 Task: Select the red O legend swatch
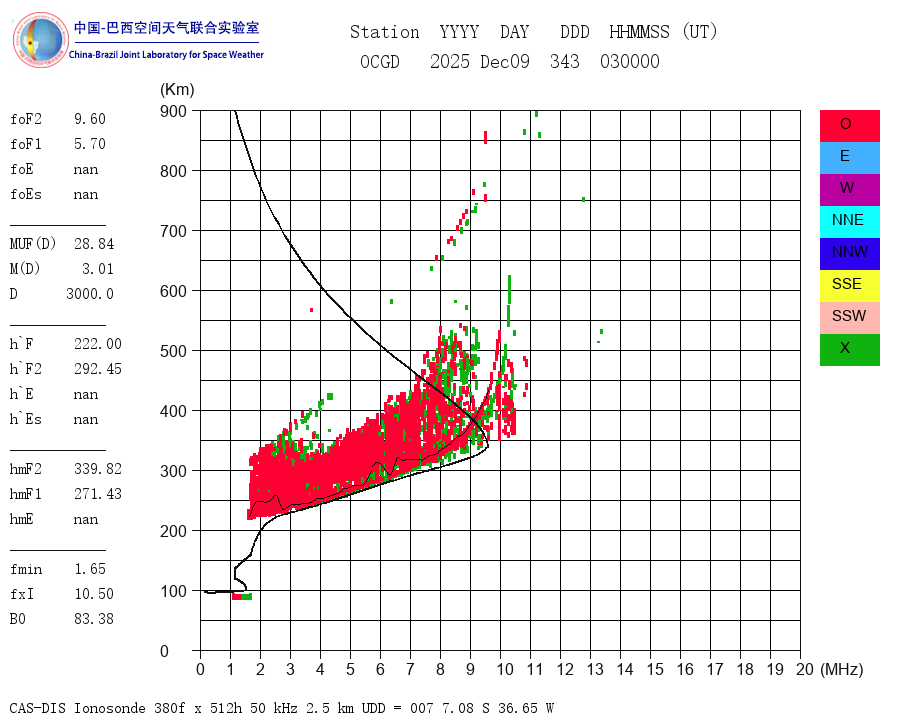pyautogui.click(x=849, y=126)
